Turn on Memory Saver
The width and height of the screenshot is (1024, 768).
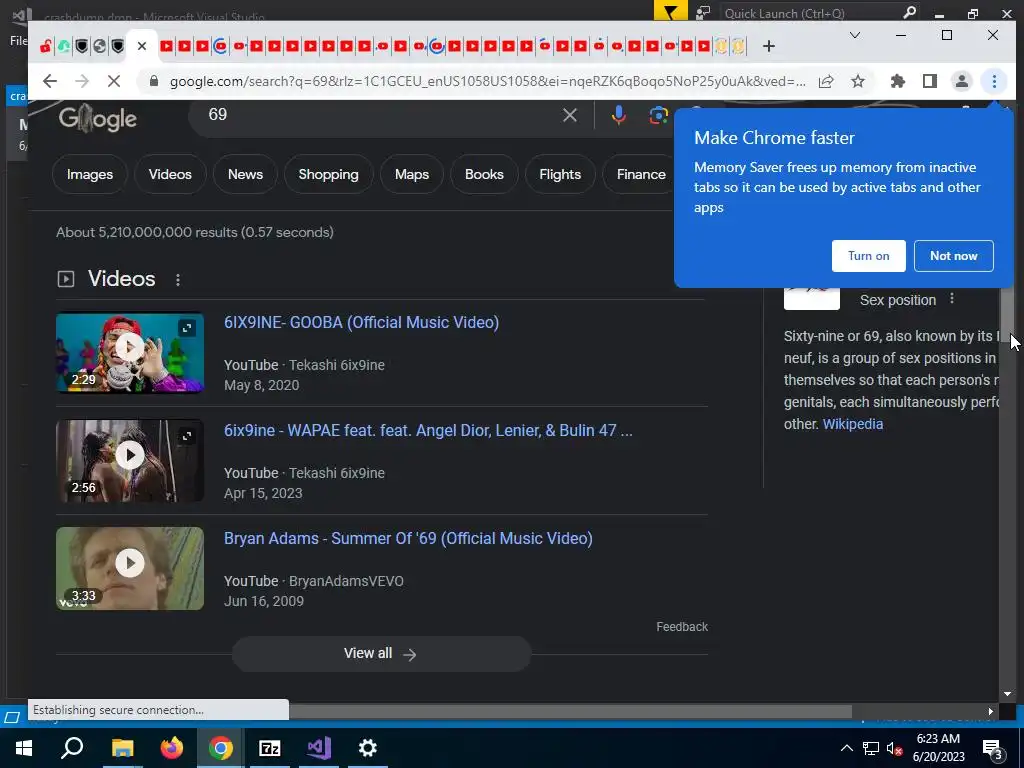pyautogui.click(x=869, y=256)
